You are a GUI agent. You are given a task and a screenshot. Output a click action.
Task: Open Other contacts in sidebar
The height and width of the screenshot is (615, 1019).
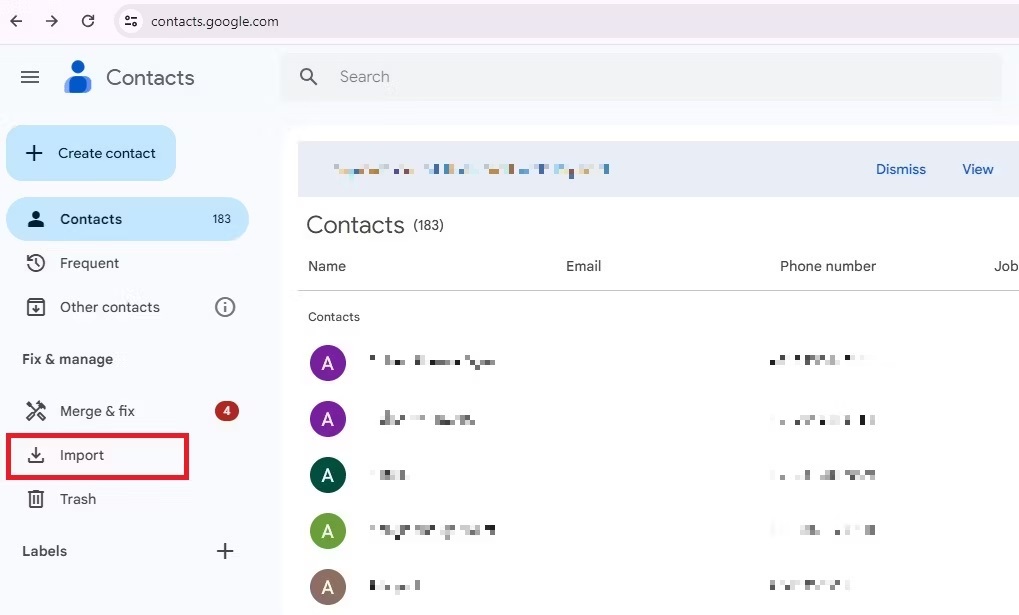point(109,307)
